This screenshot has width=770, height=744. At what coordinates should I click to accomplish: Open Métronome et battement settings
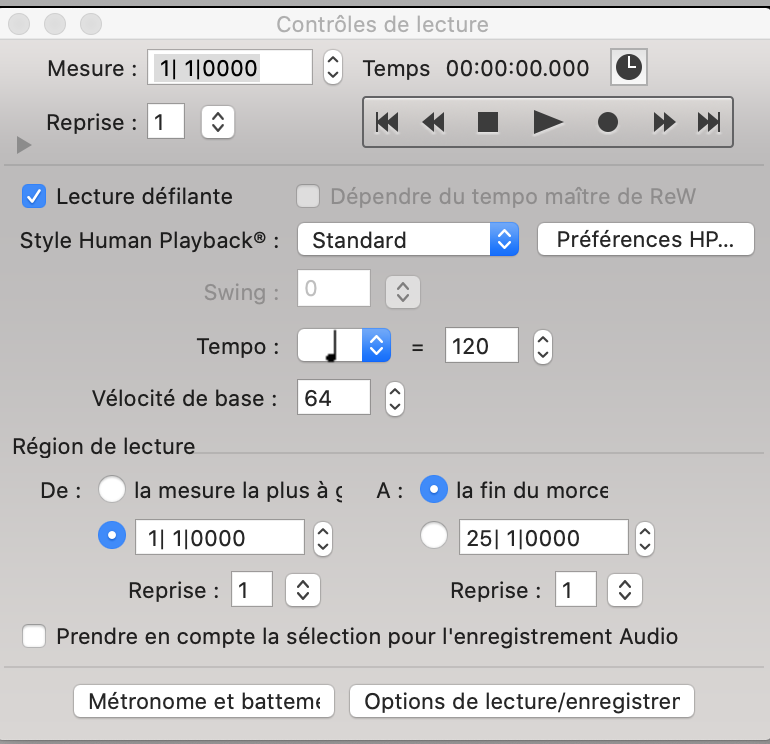point(204,701)
